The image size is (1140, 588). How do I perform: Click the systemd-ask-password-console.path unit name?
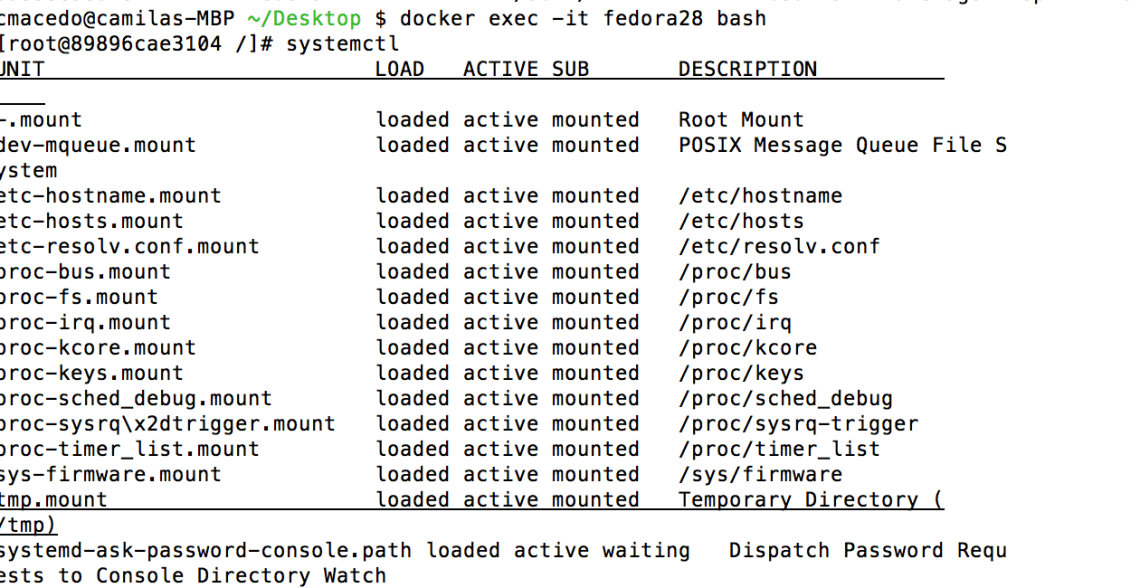(205, 550)
